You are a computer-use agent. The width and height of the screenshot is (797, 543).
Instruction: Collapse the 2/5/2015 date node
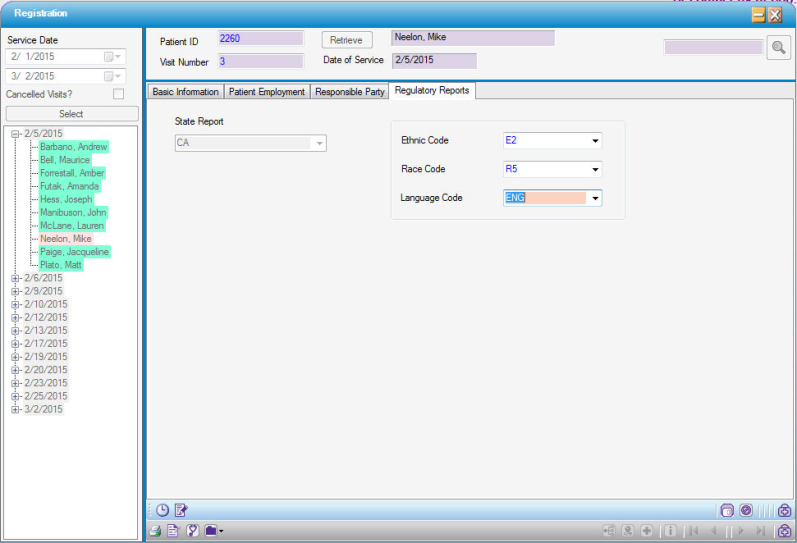coord(15,134)
